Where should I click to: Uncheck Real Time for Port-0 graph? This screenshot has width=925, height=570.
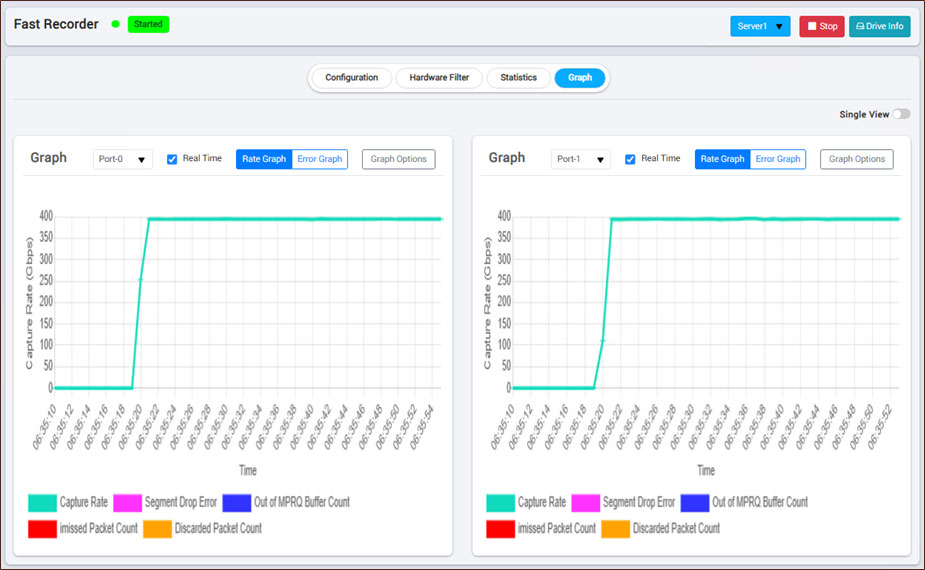pyautogui.click(x=172, y=159)
